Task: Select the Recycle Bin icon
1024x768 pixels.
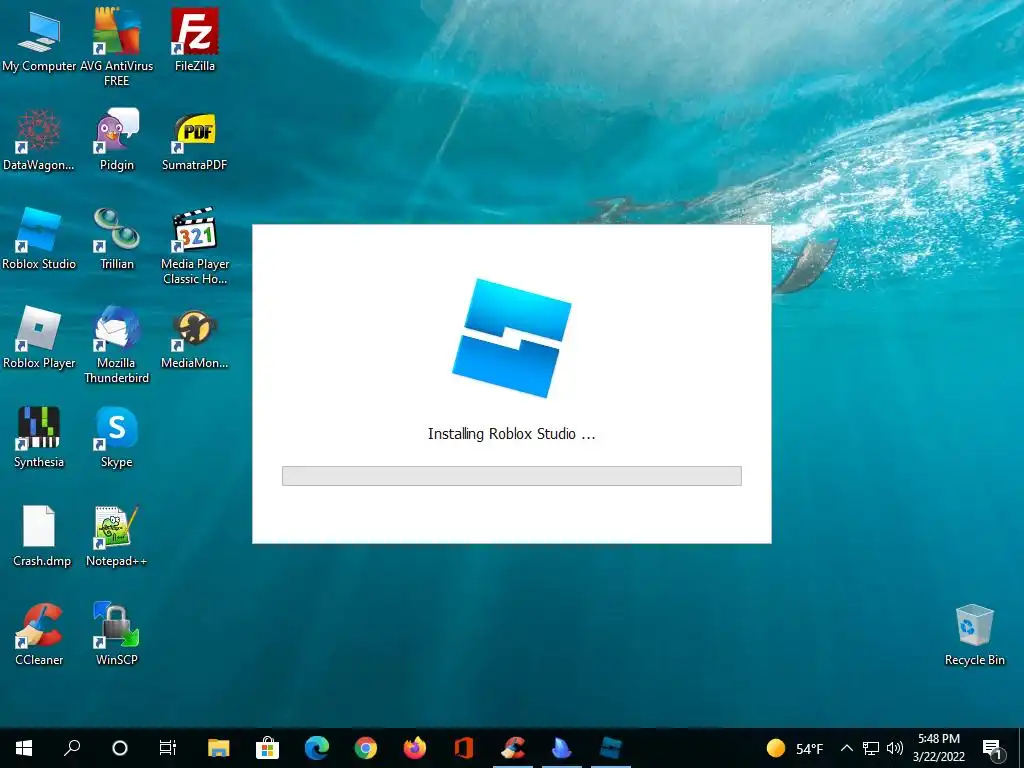Action: pyautogui.click(x=974, y=634)
